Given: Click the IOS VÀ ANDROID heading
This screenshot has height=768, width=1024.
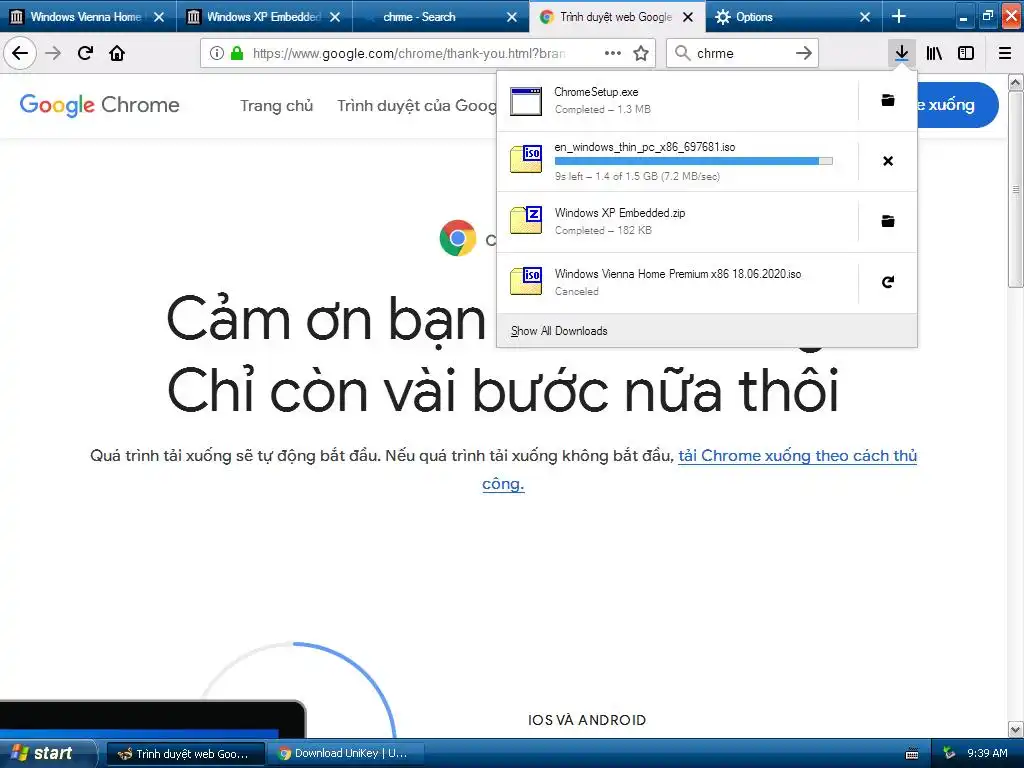Looking at the screenshot, I should (x=587, y=720).
